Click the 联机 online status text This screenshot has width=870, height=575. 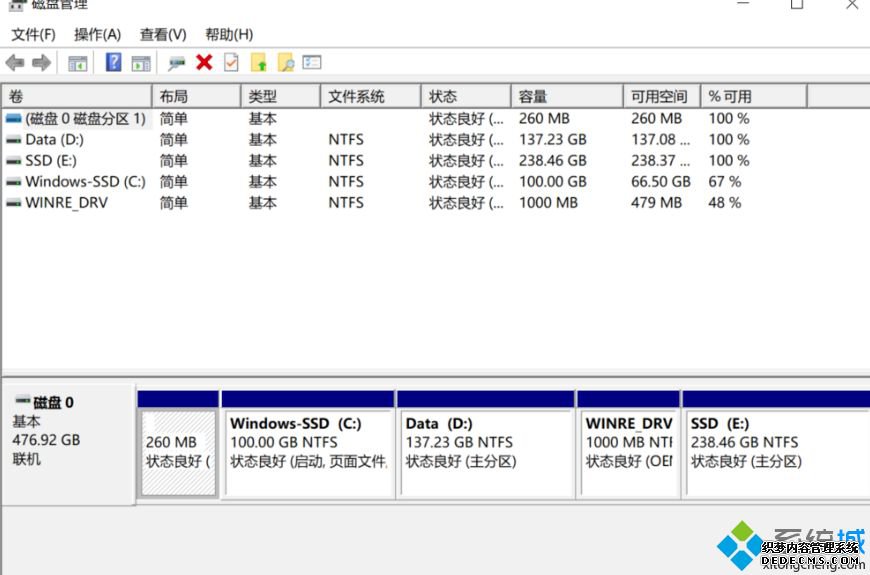26,459
